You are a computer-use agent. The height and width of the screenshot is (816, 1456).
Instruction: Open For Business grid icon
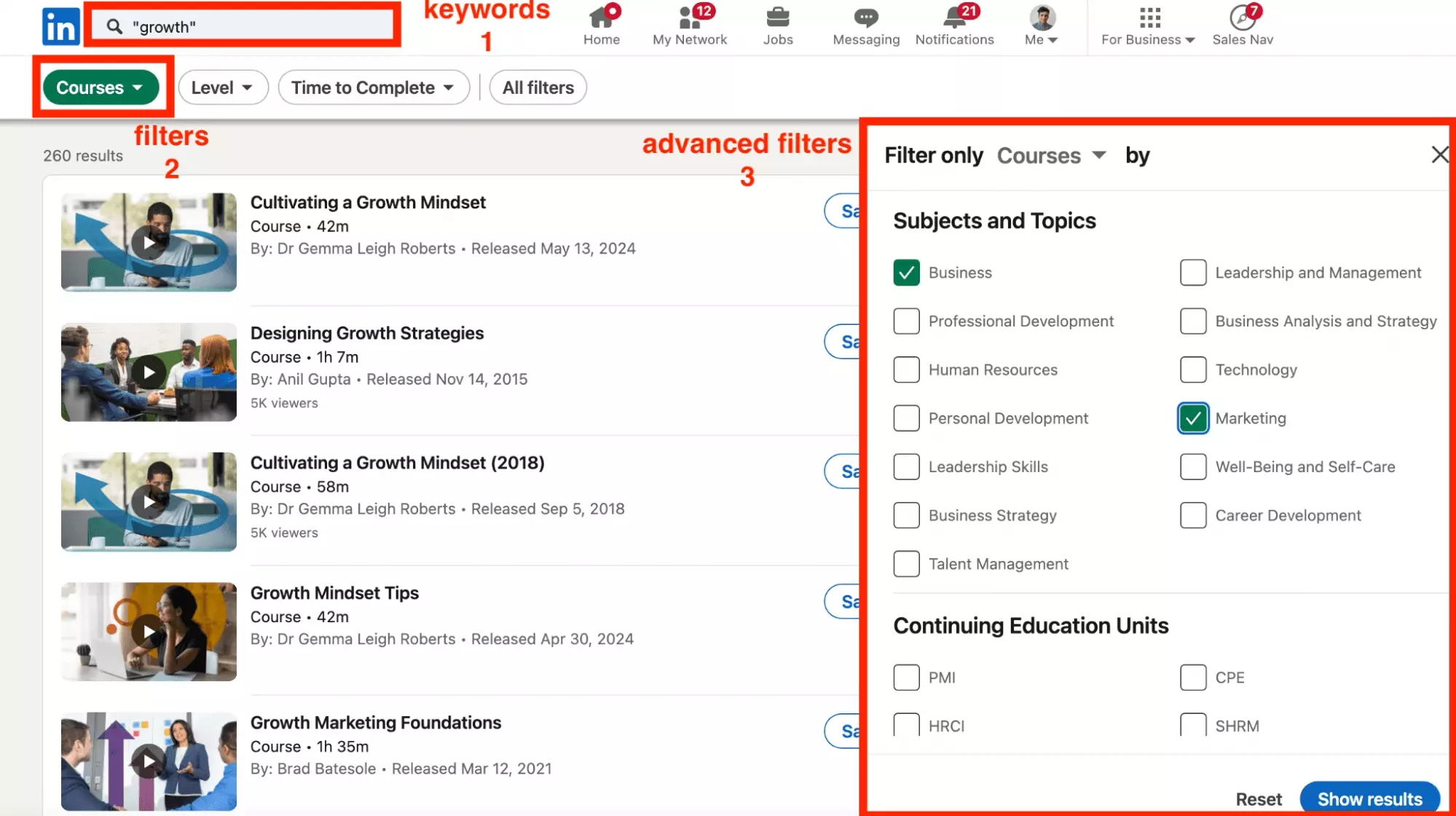pyautogui.click(x=1149, y=17)
